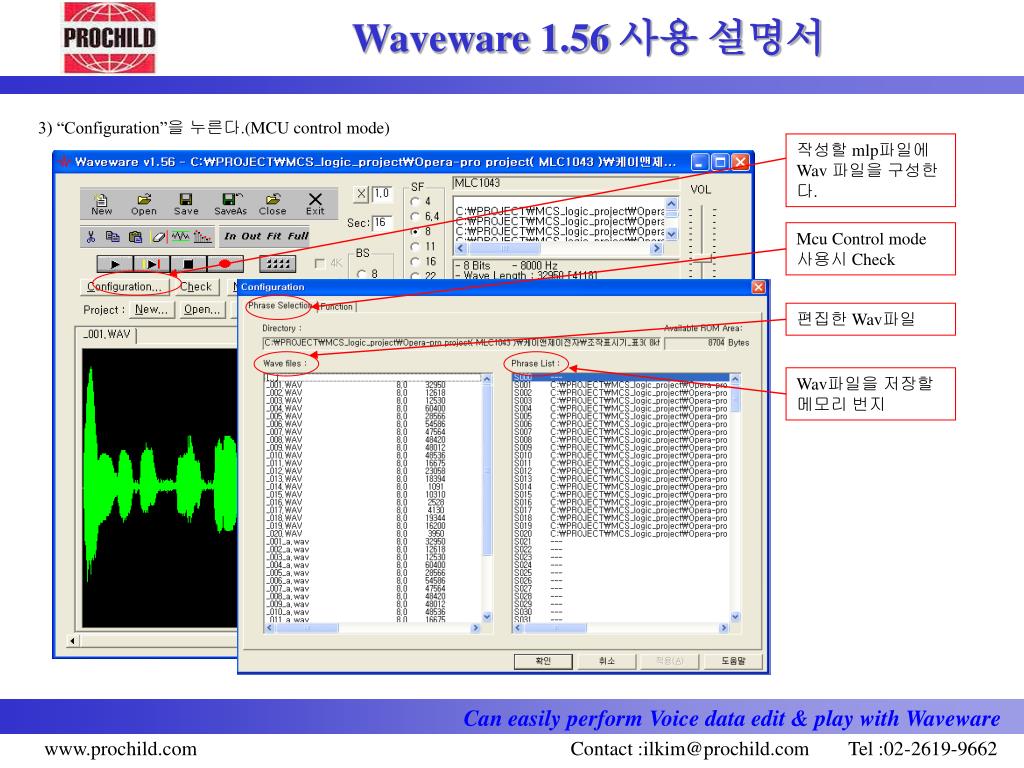Click the Open file toolbar icon
Screen dimensions: 1024x768
tap(144, 204)
